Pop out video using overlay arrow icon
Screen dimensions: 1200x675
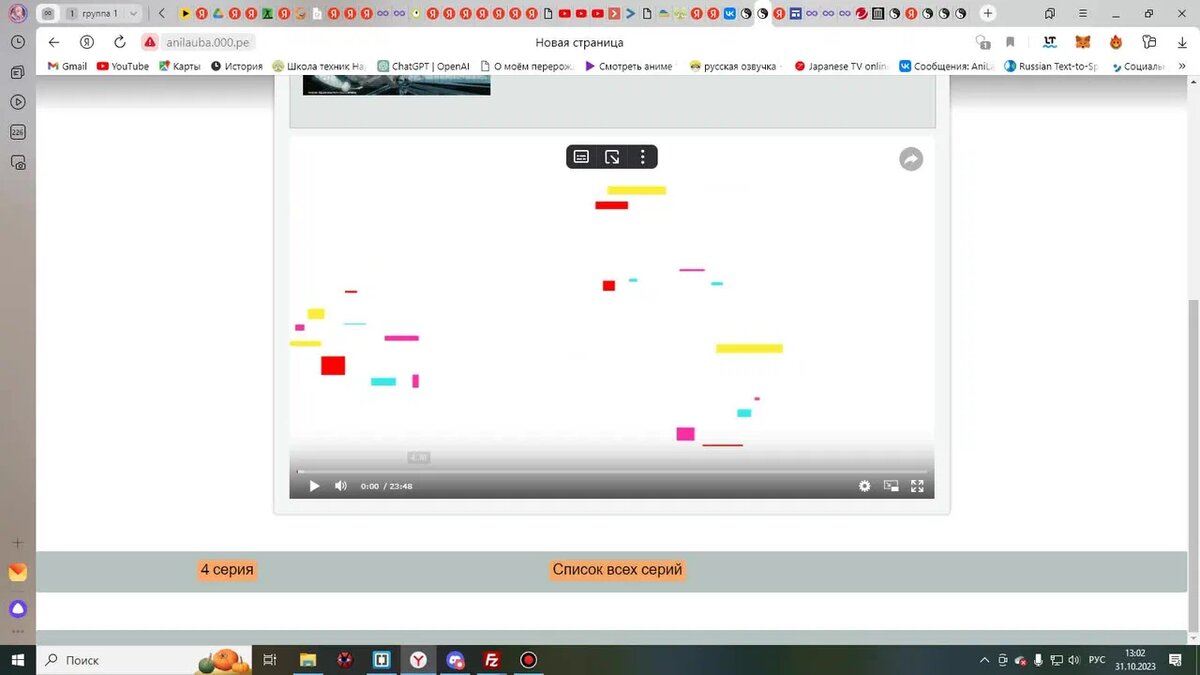point(612,157)
